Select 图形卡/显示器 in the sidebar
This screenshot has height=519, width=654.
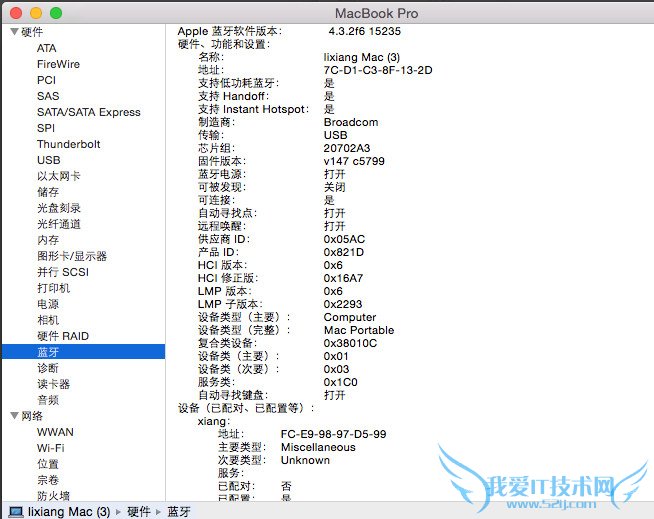coord(72,256)
